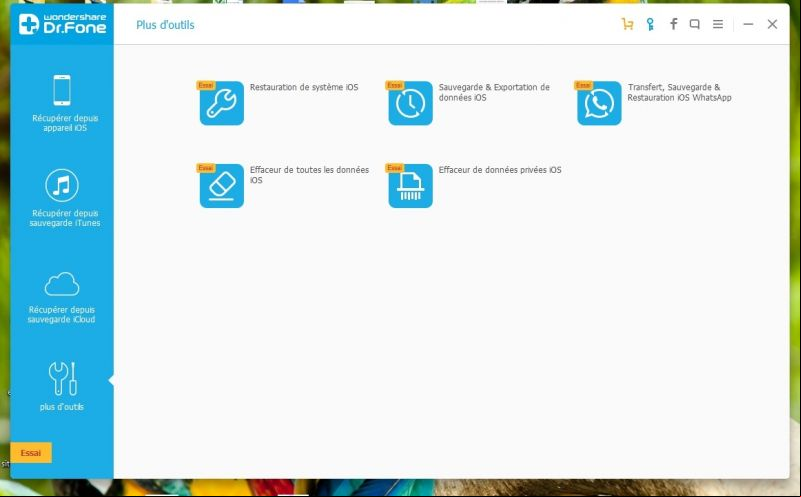Click Effaceur de données privées iOS label
Viewport: 801px width, 497px height.
point(500,170)
